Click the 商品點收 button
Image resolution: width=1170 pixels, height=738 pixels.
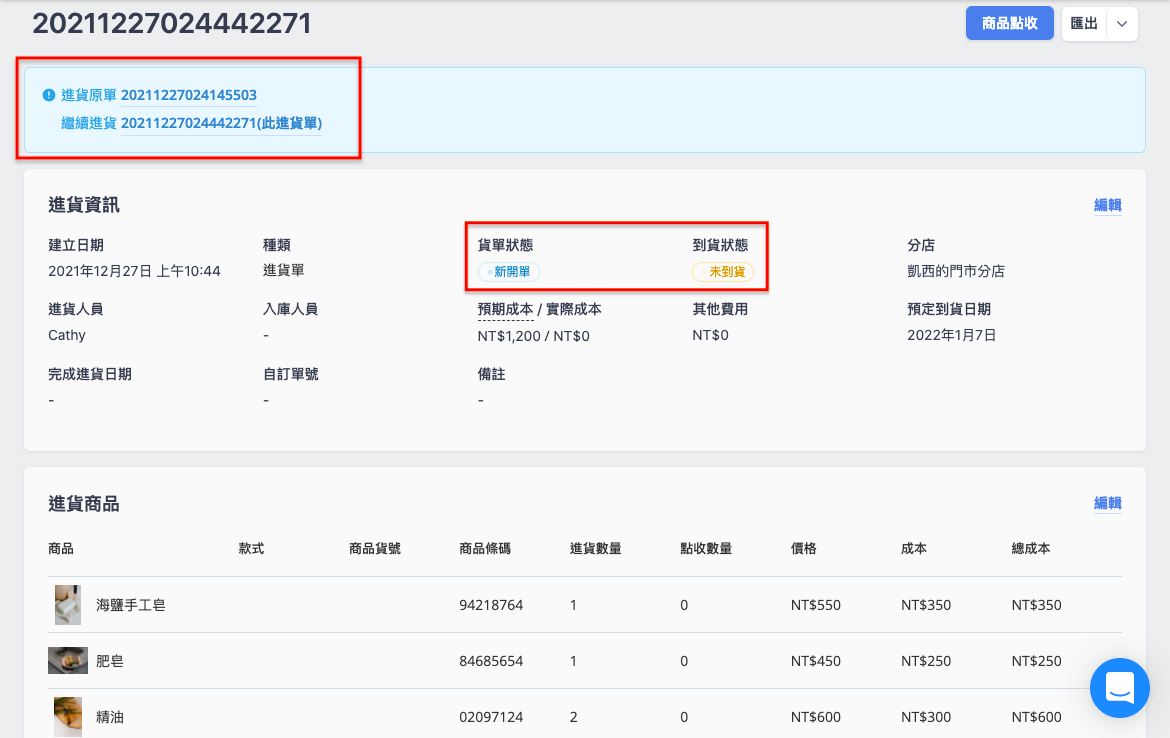coord(1009,23)
